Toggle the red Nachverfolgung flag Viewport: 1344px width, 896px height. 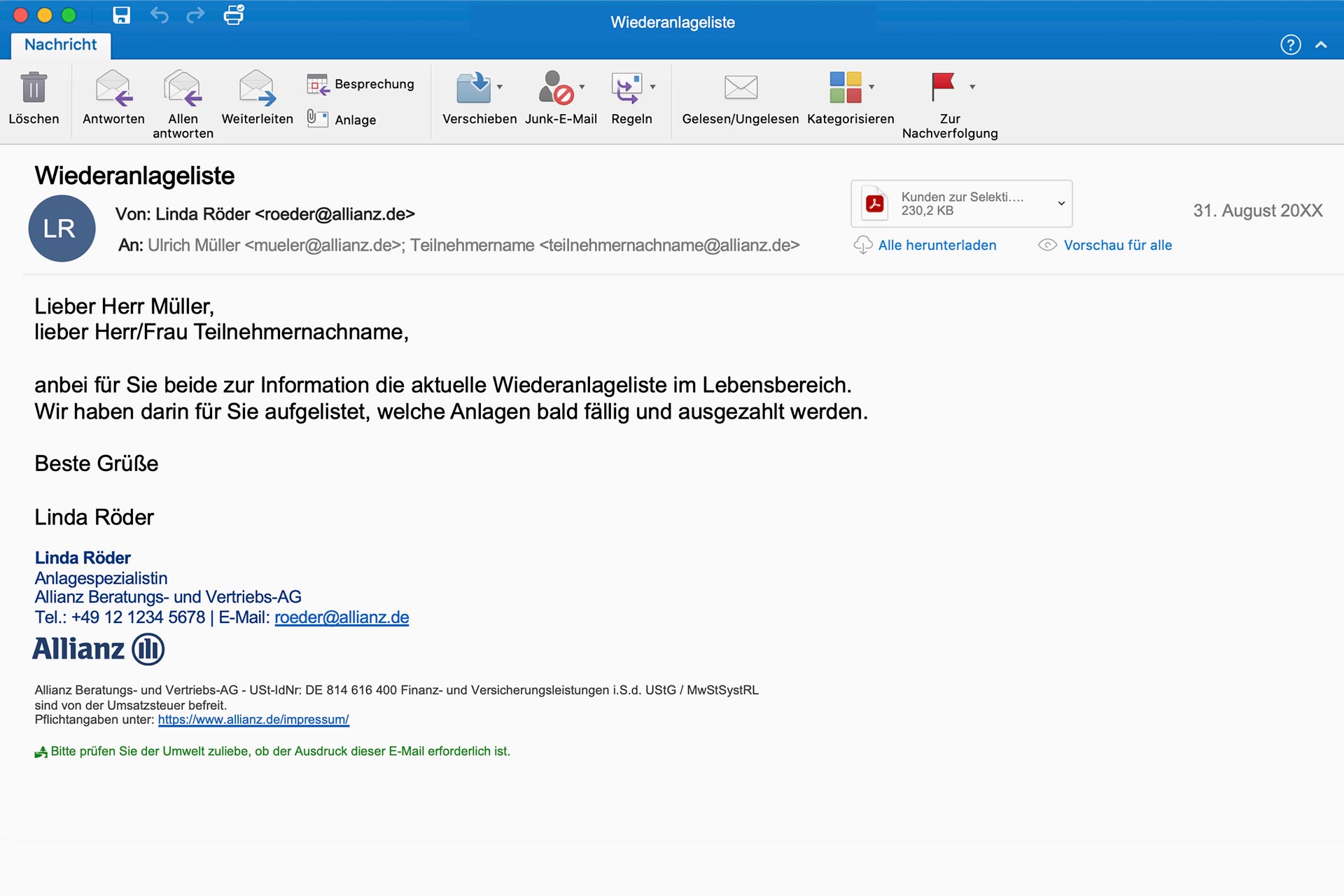click(943, 87)
